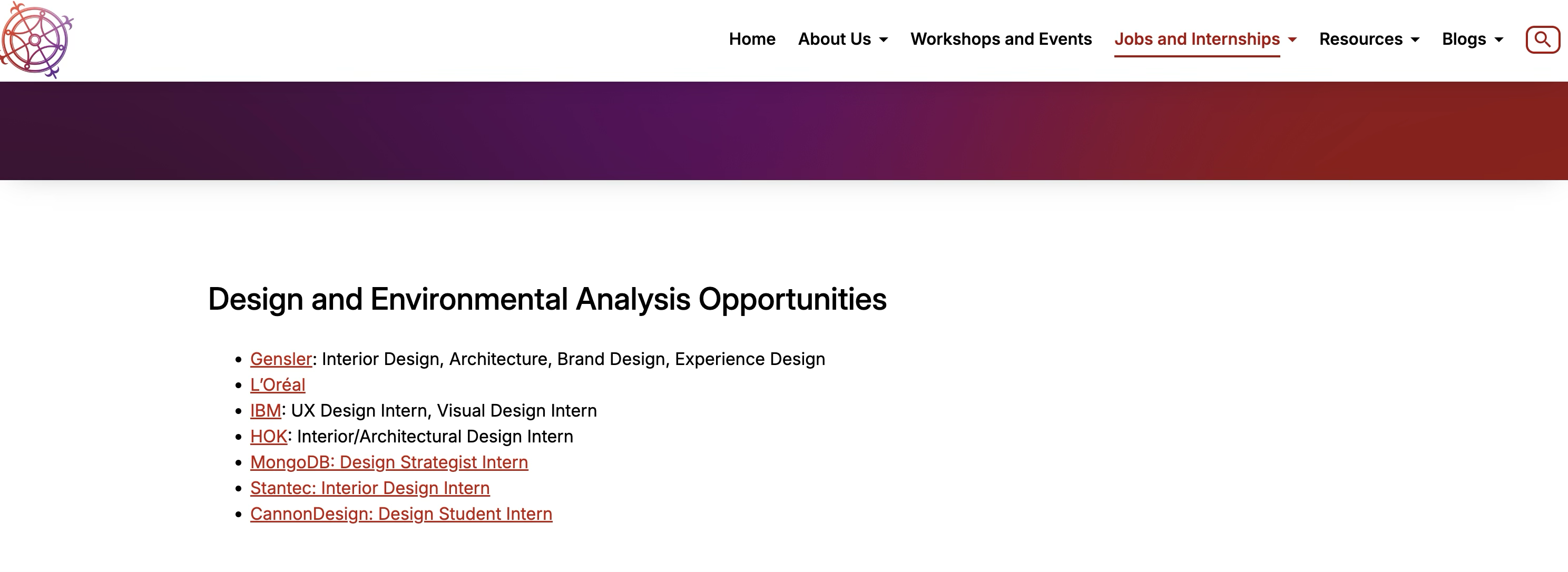This screenshot has width=1568, height=572.
Task: Follow the IBM link
Action: pyautogui.click(x=266, y=411)
